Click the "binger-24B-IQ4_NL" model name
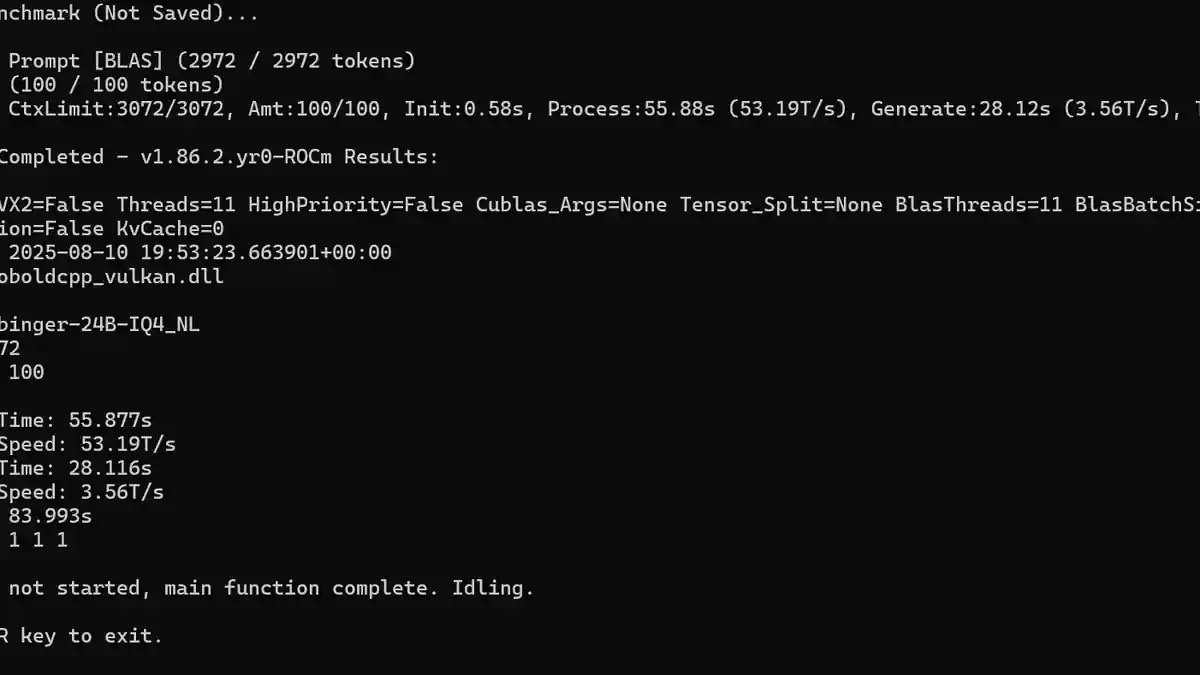This screenshot has width=1200, height=675. click(x=99, y=325)
